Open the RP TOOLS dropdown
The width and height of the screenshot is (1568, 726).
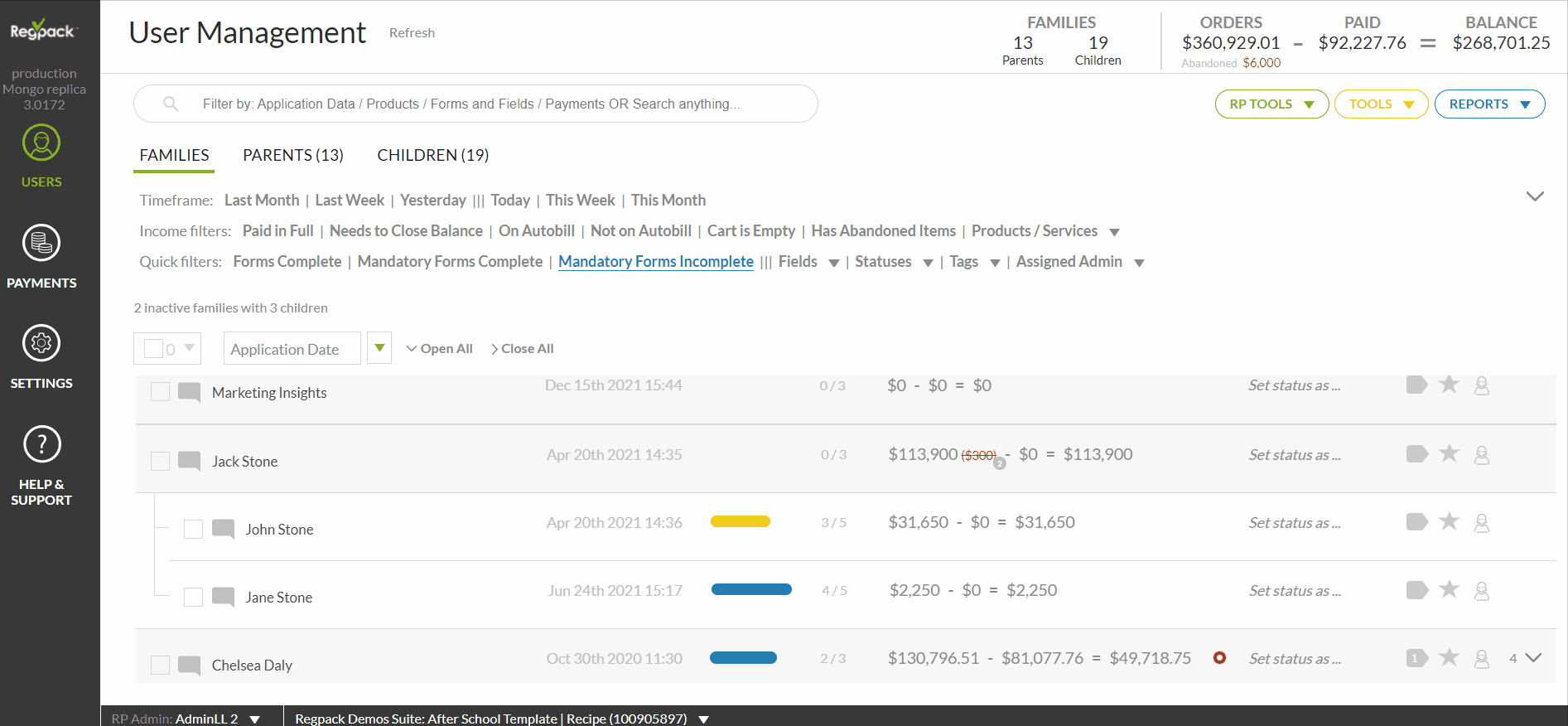click(1271, 104)
